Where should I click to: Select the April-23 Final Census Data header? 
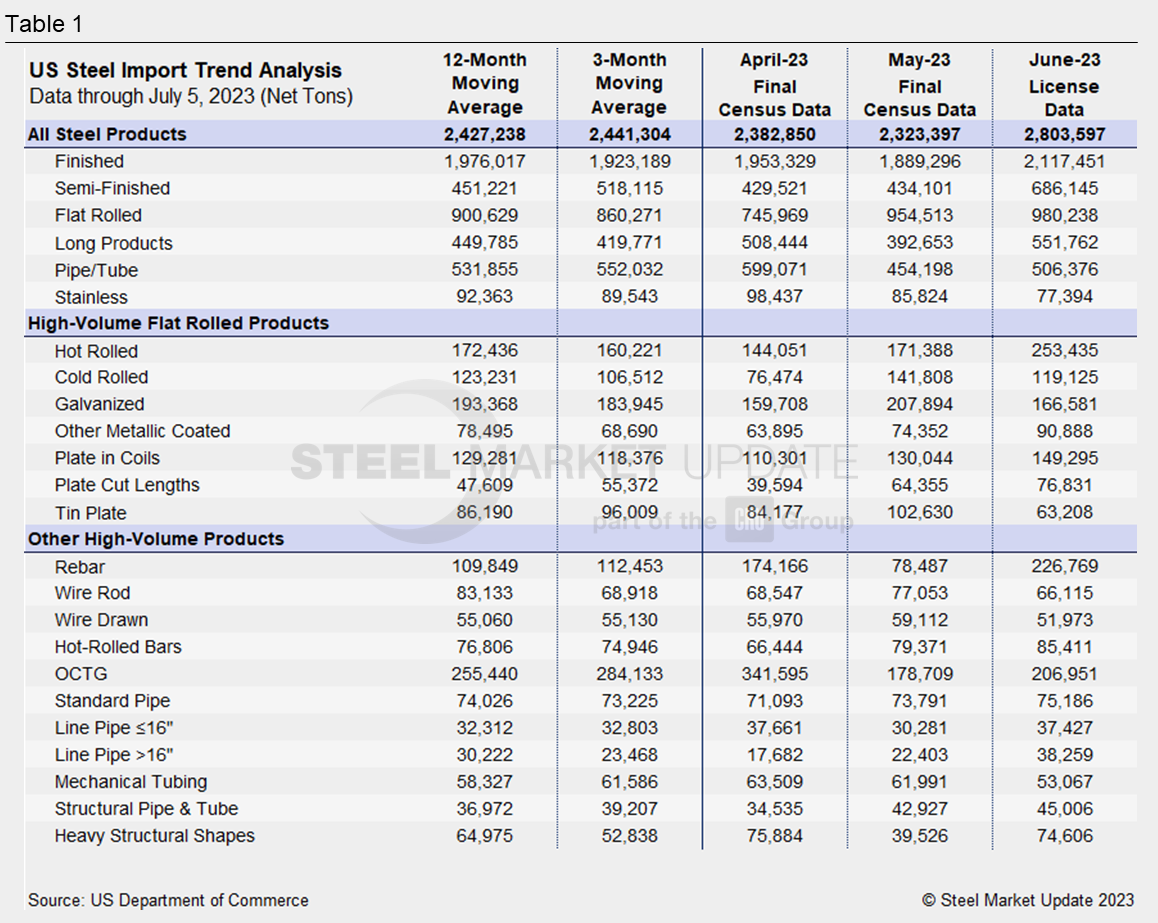click(x=774, y=85)
